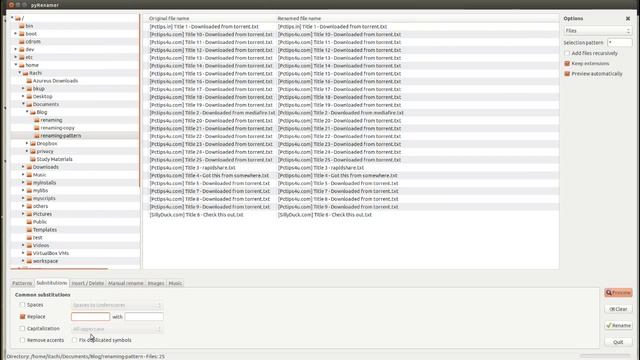Click the Videos folder icon
640x360 pixels.
[29, 245]
